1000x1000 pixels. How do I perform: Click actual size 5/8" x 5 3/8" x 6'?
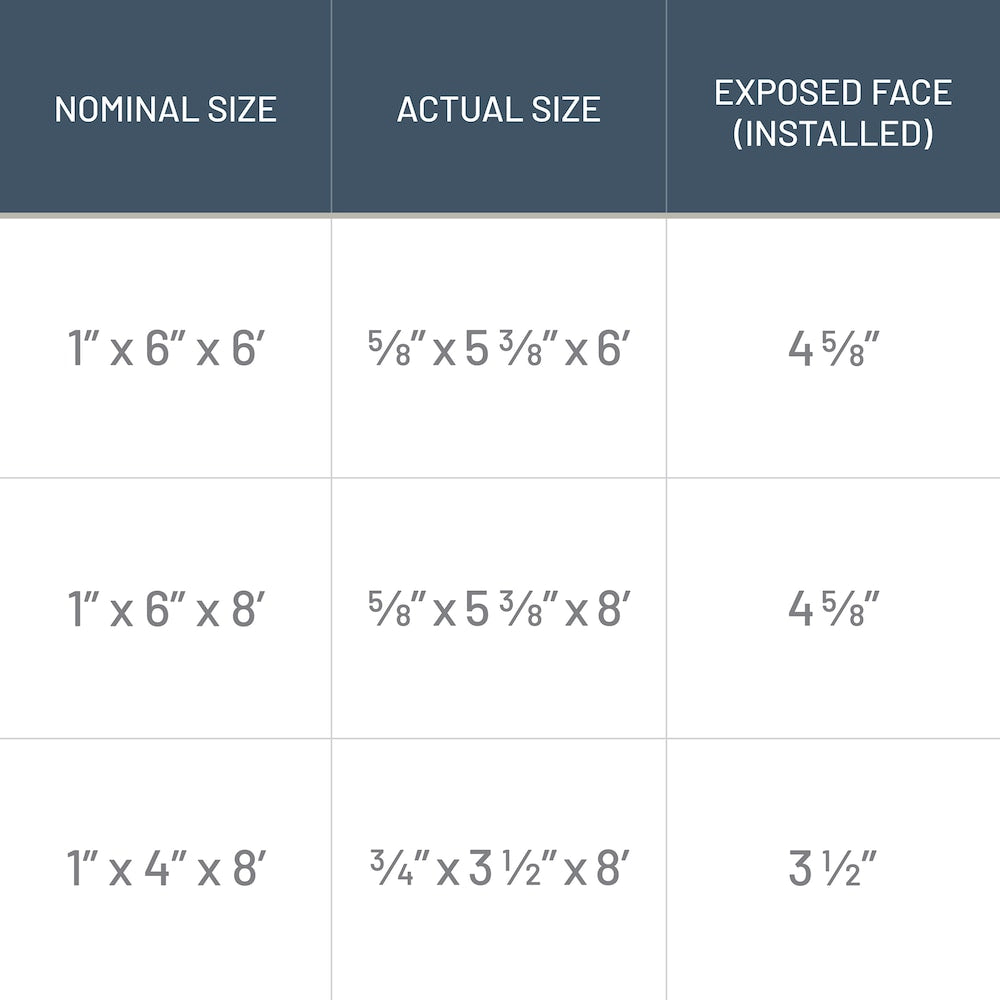pyautogui.click(x=498, y=349)
